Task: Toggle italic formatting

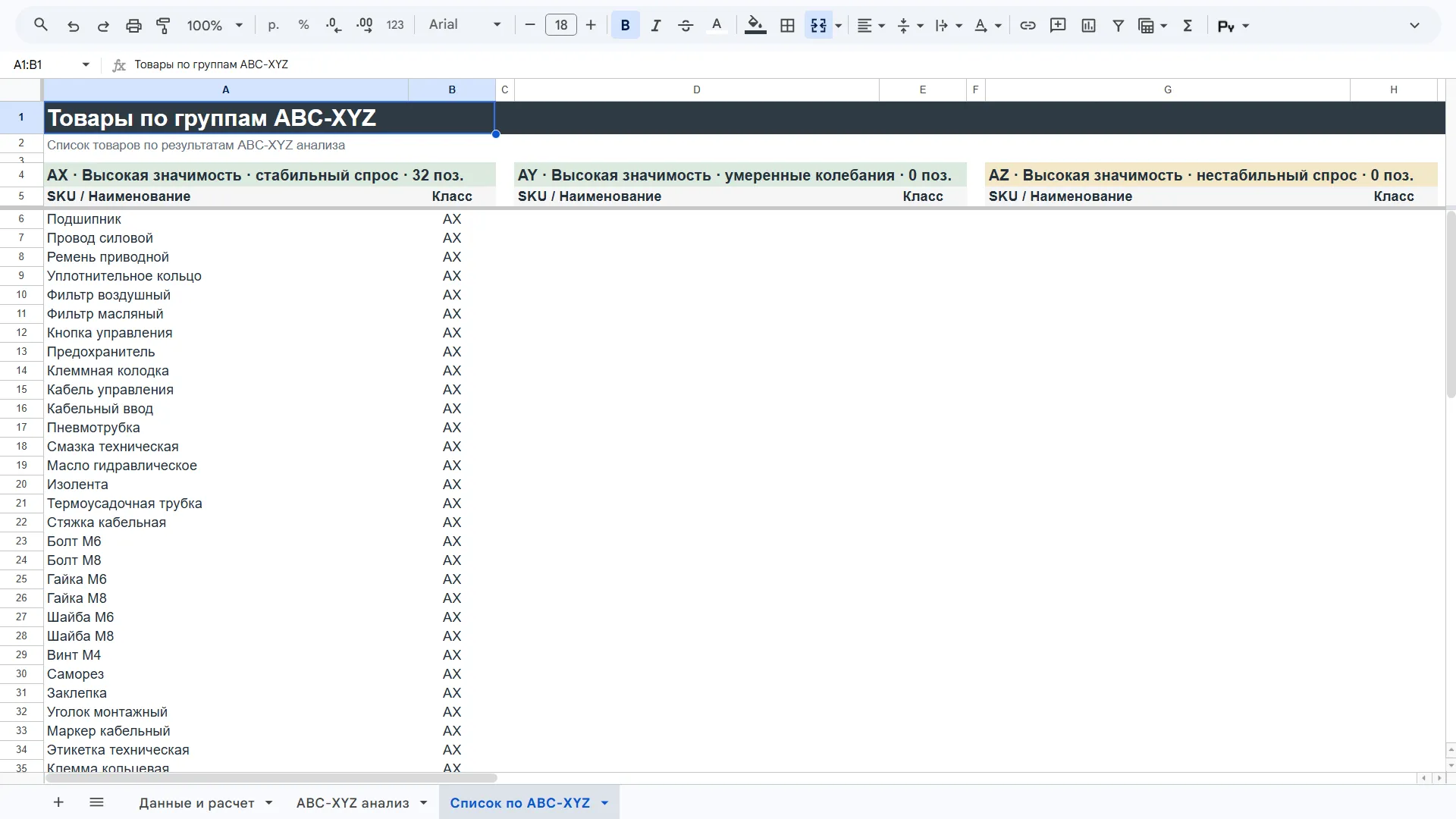Action: click(655, 25)
